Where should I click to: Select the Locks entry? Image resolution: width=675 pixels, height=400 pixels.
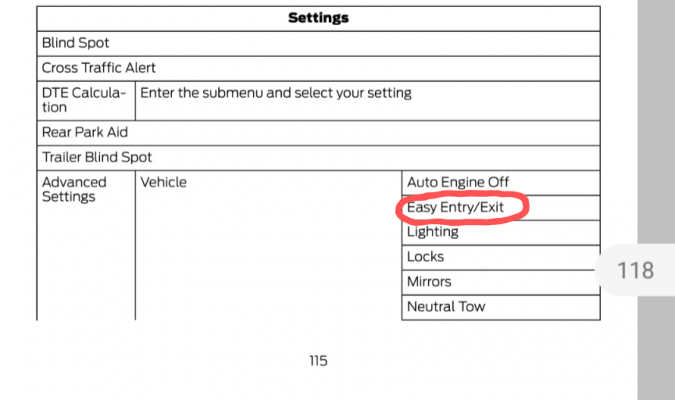(501, 258)
